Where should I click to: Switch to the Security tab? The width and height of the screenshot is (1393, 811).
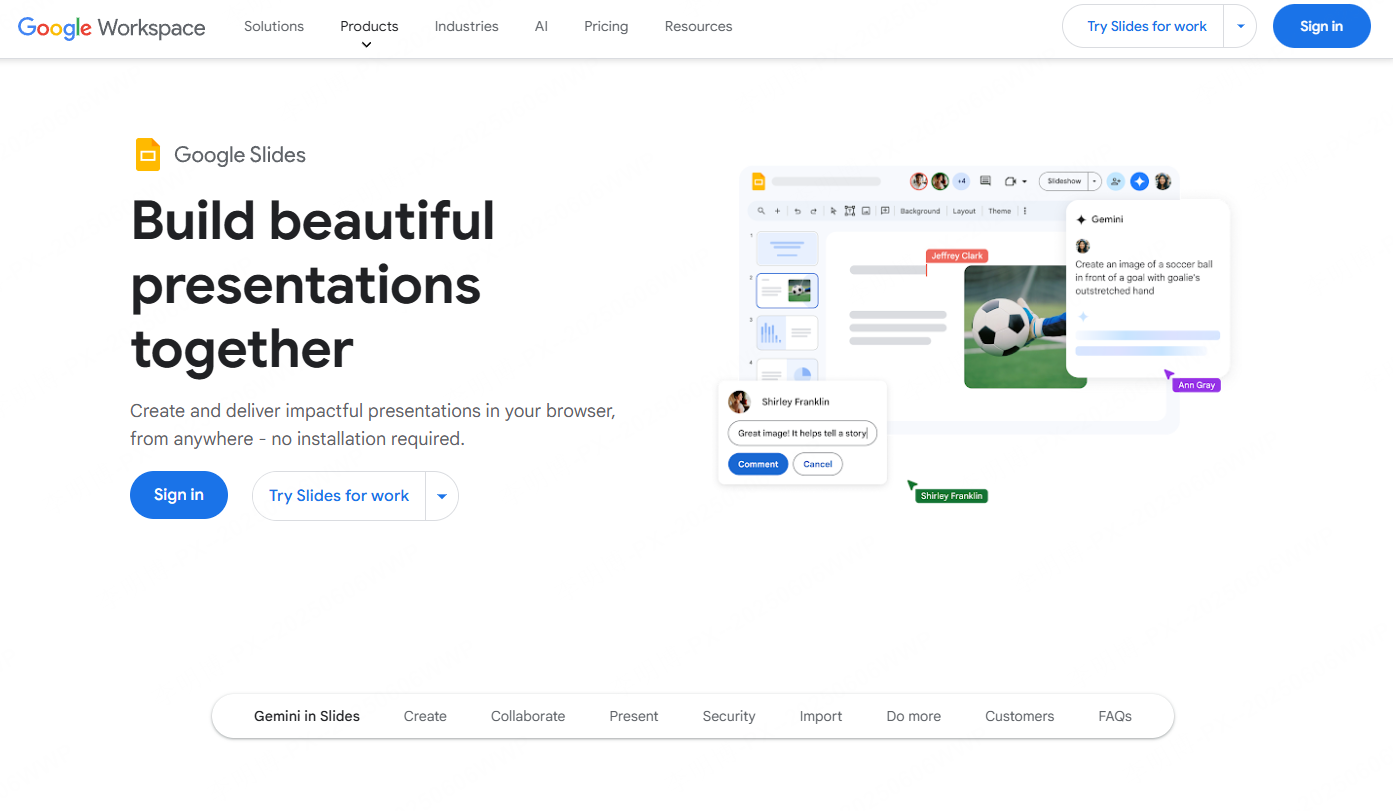tap(728, 716)
